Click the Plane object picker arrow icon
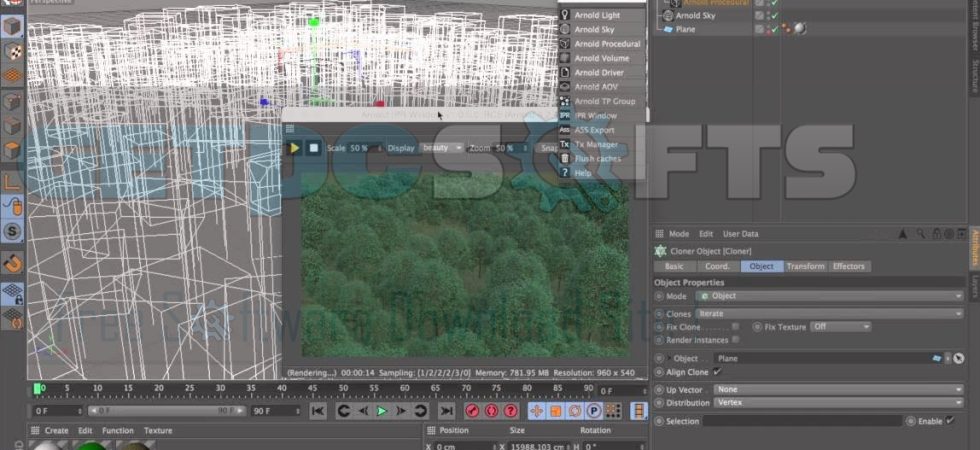This screenshot has width=980, height=450. click(959, 359)
